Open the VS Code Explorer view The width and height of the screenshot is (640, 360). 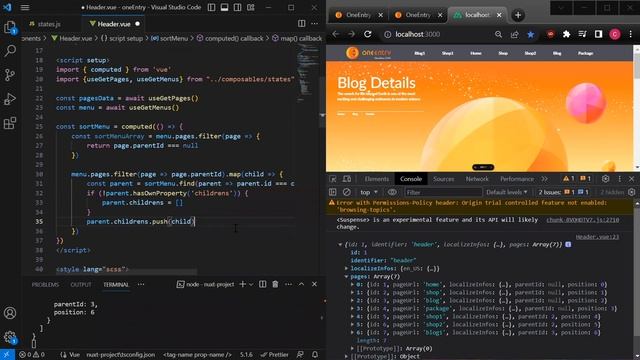pyautogui.click(x=10, y=27)
